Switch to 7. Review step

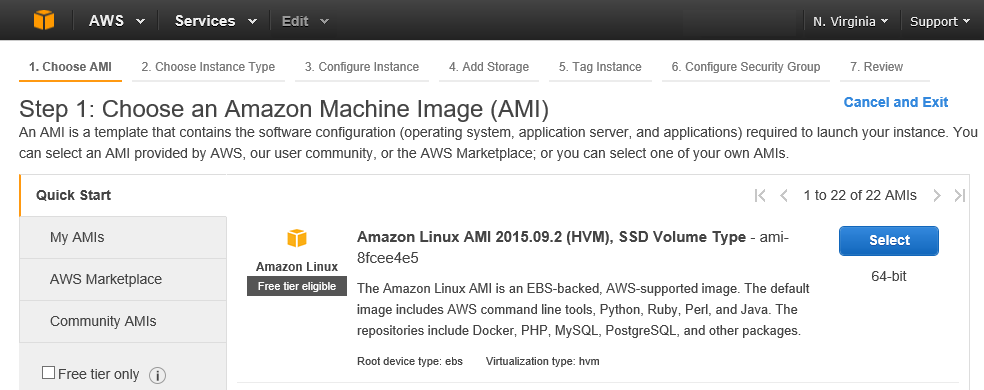885,67
